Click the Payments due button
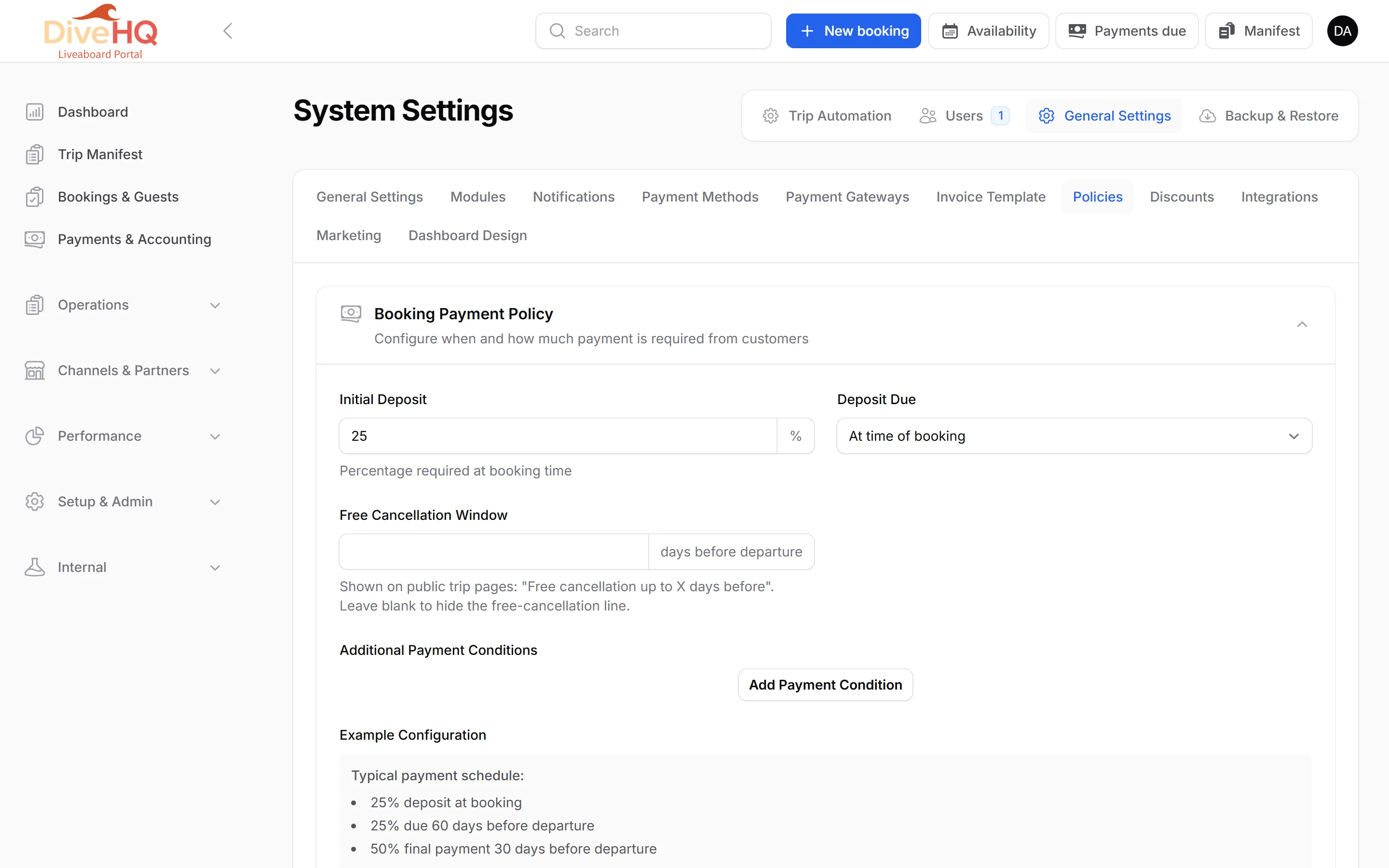1389x868 pixels. [x=1127, y=31]
